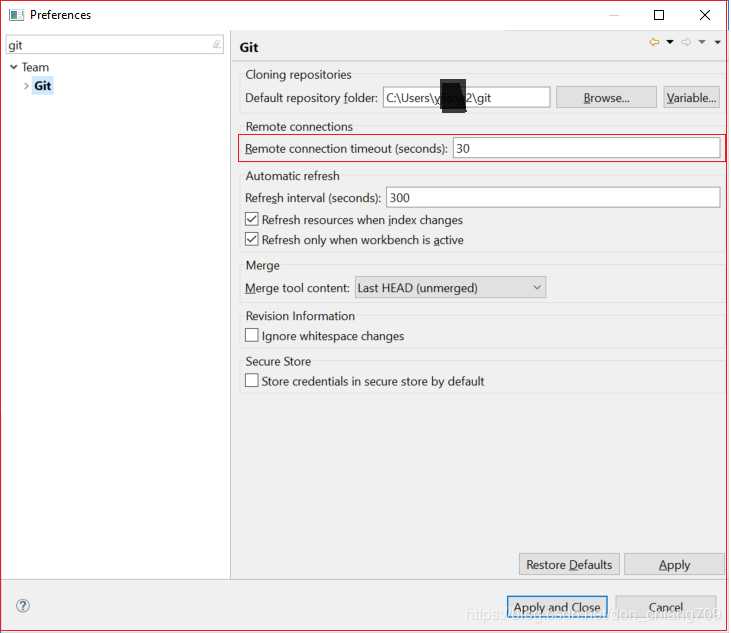This screenshot has height=633, width=731.
Task: Clear the filter text icon
Action: click(x=216, y=45)
